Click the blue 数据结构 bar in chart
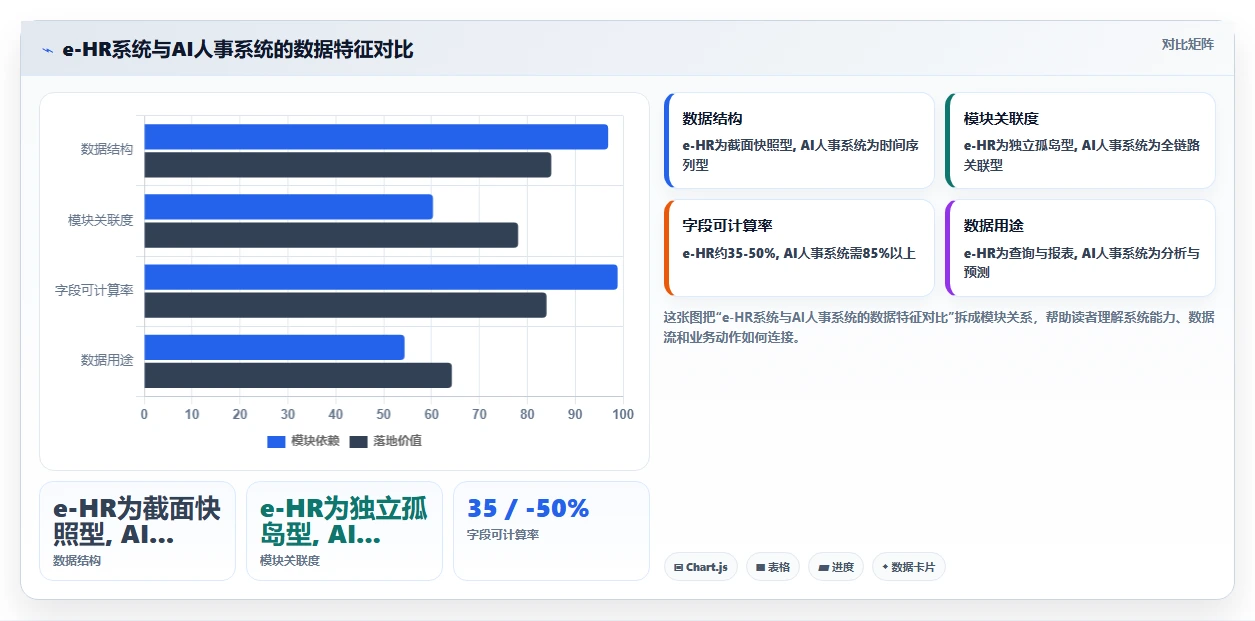 pyautogui.click(x=376, y=137)
